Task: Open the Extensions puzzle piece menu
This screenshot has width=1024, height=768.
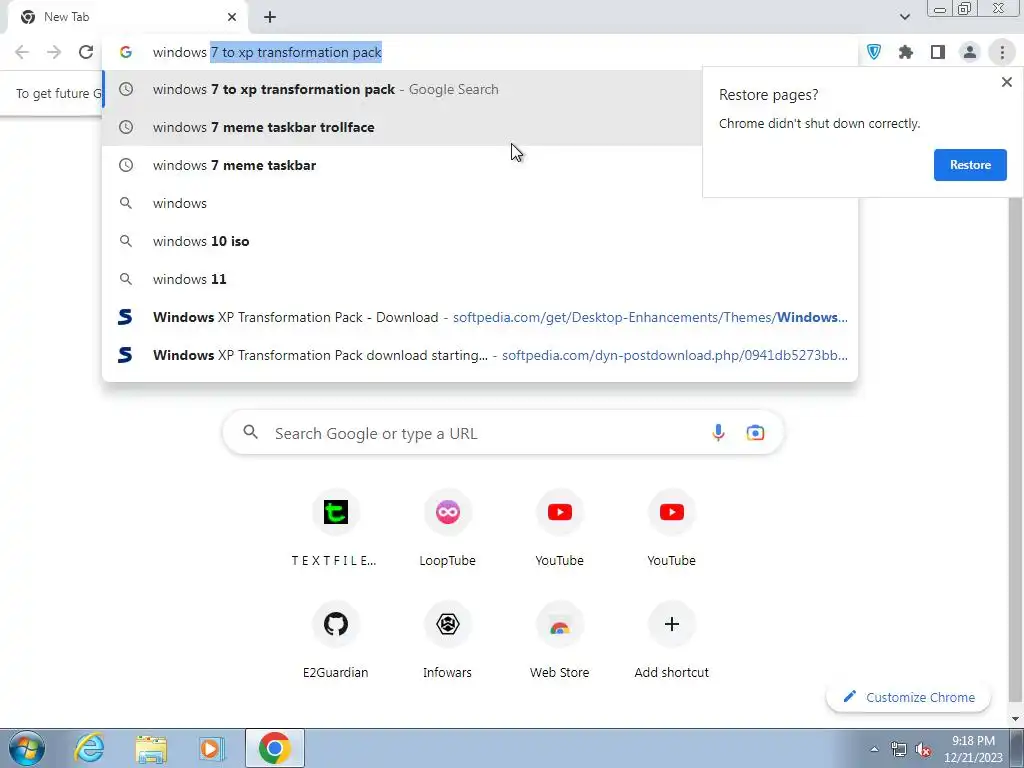Action: (x=906, y=52)
